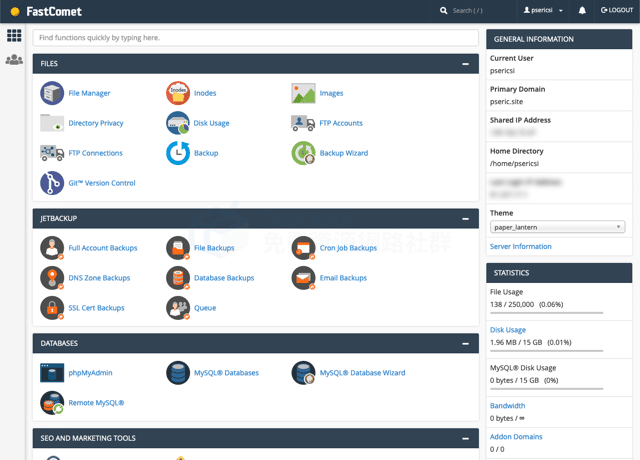Click the Statistics panel header
Image resolution: width=640 pixels, height=460 pixels.
tap(559, 273)
